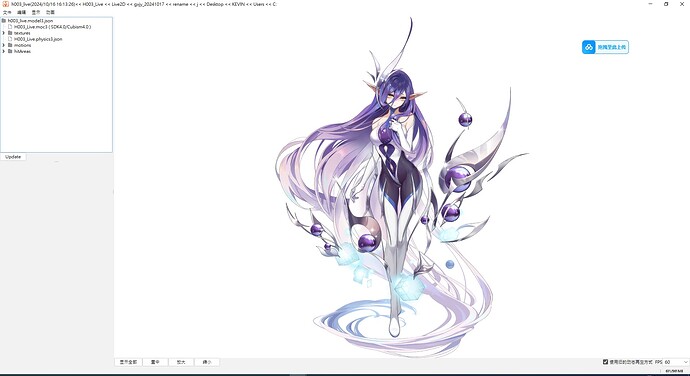
Task: Click the Update button
Action: tap(13, 157)
